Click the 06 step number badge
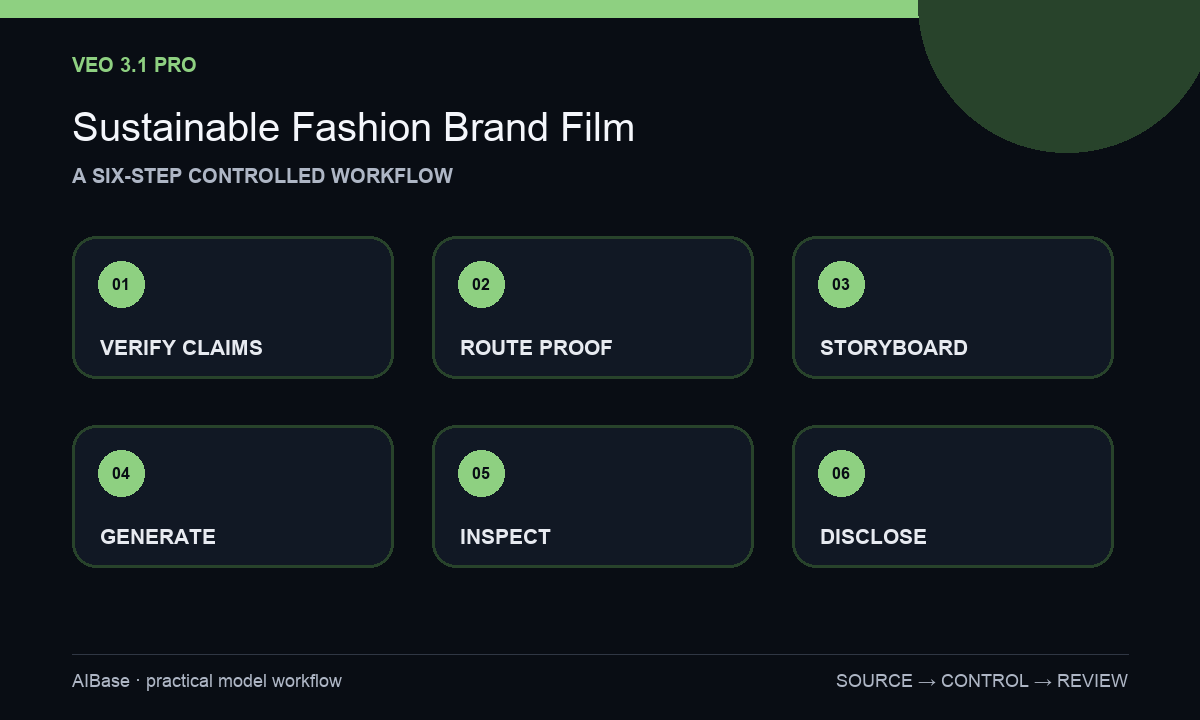The width and height of the screenshot is (1200, 720). pos(841,473)
